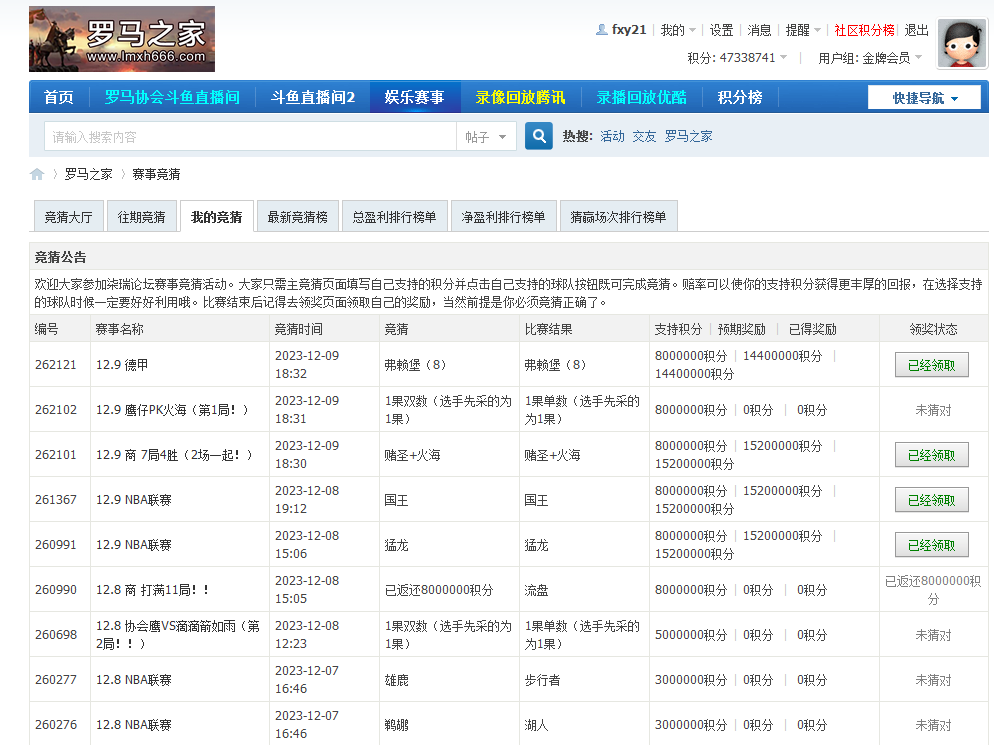Image resolution: width=994 pixels, height=745 pixels.
Task: Click the user silhouette icon beside fxy21
Action: (601, 29)
